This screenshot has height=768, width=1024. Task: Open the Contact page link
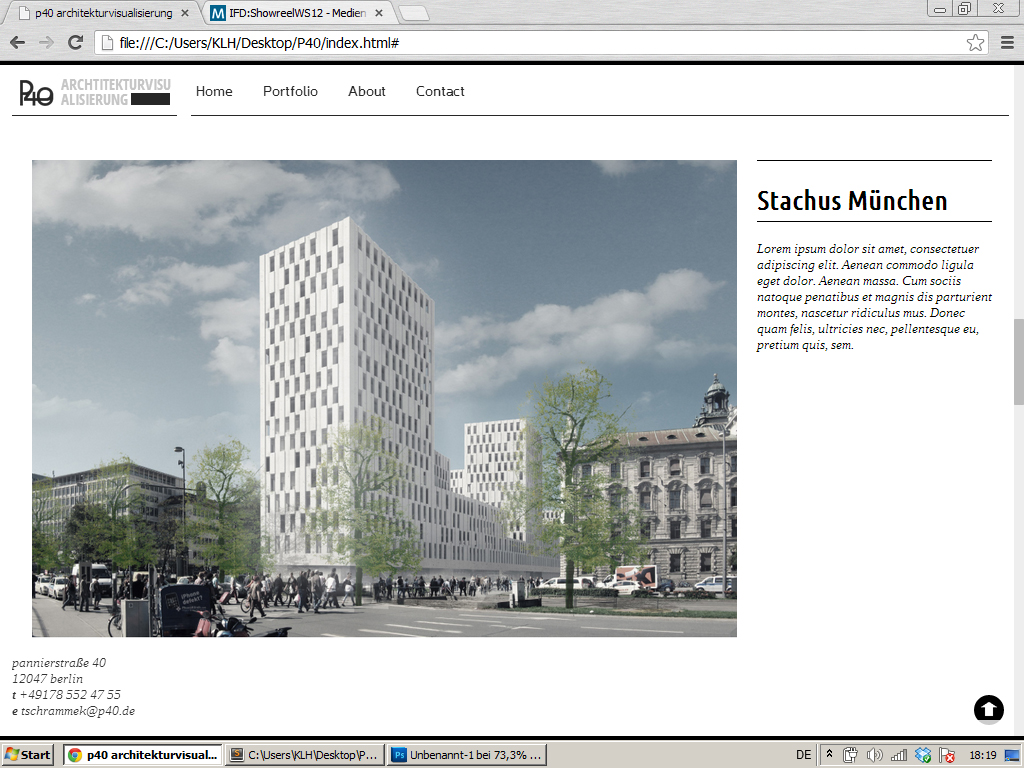(440, 91)
